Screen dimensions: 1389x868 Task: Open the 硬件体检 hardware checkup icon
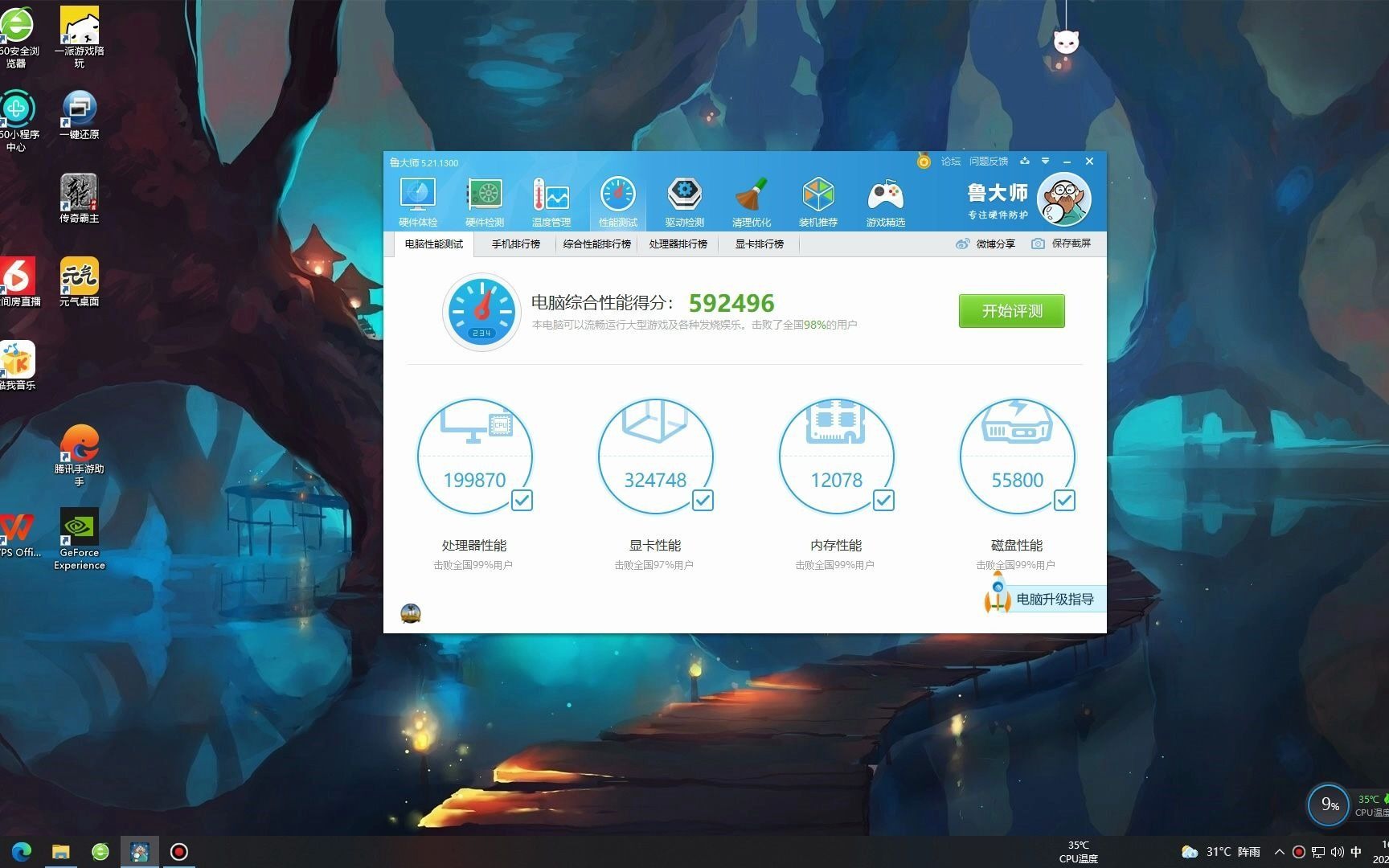[418, 203]
